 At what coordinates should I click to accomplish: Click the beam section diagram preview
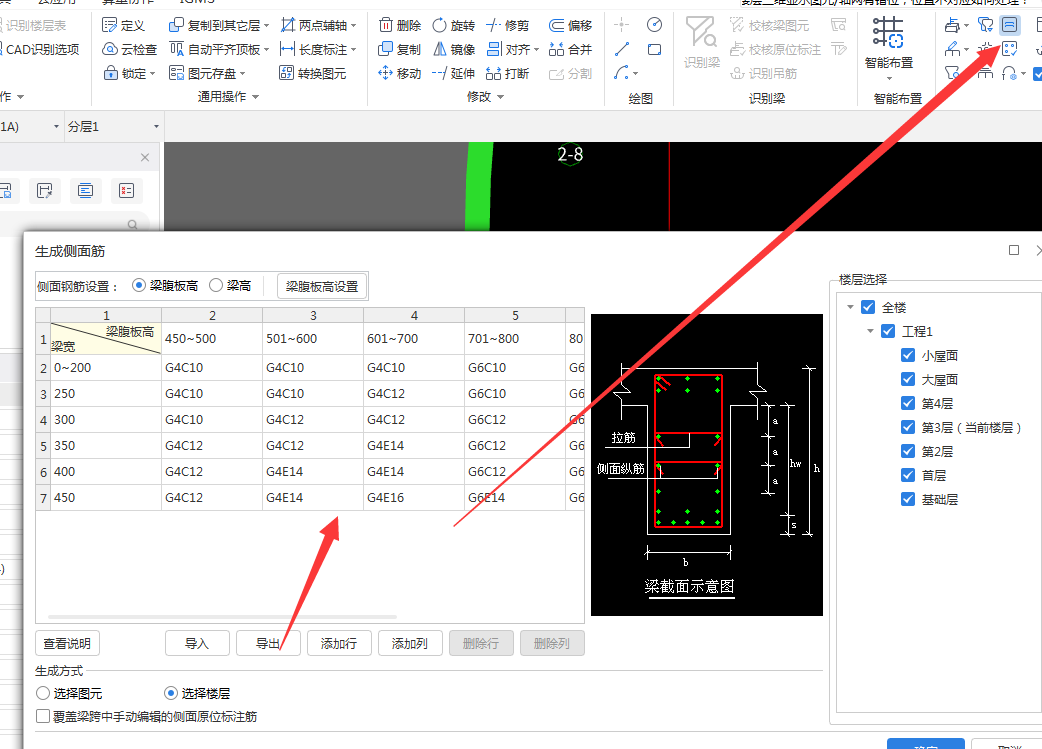click(x=706, y=465)
